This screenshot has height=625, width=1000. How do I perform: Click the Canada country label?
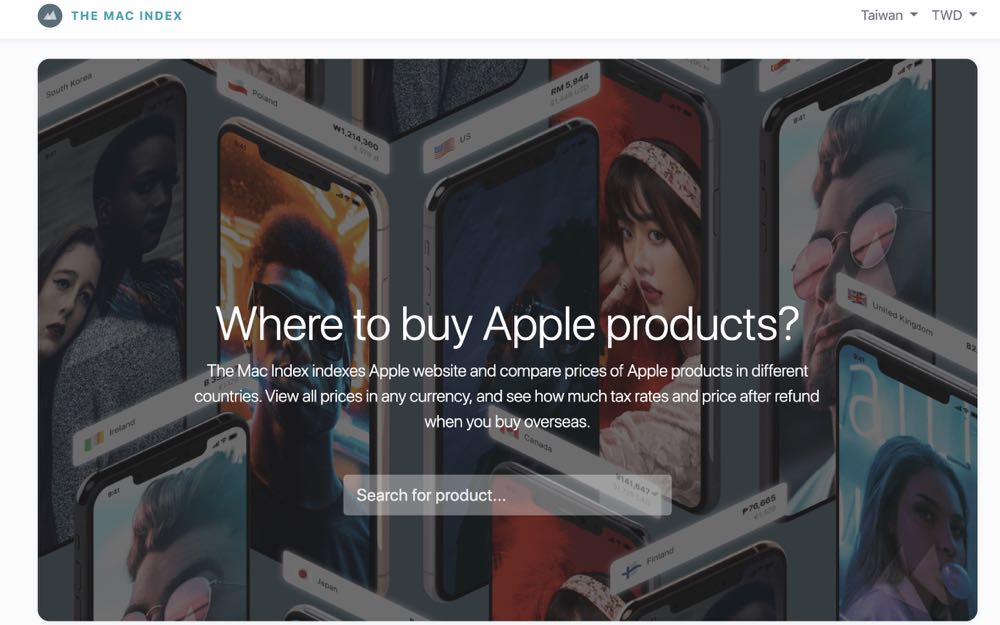click(x=538, y=442)
